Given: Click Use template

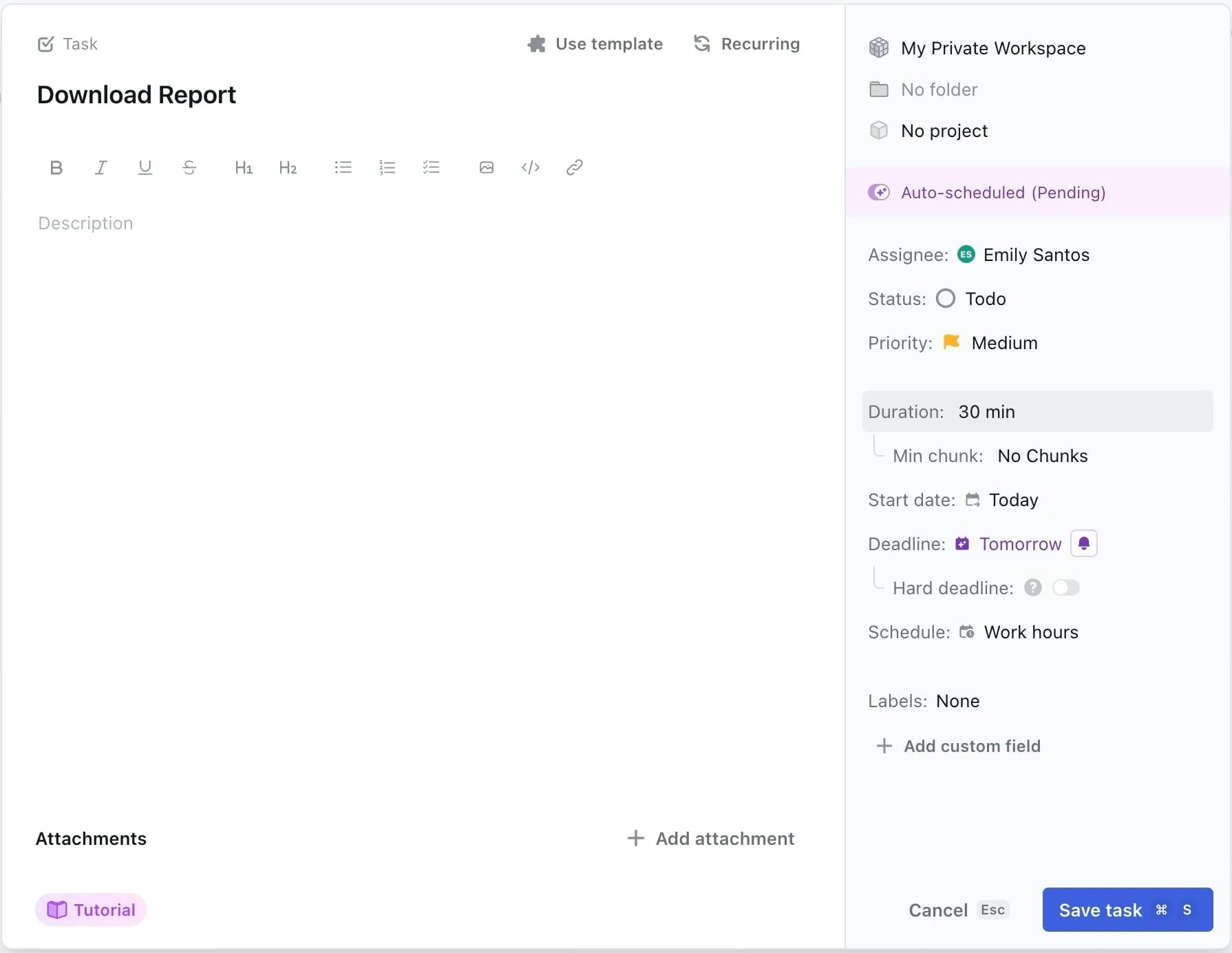Looking at the screenshot, I should pyautogui.click(x=595, y=44).
